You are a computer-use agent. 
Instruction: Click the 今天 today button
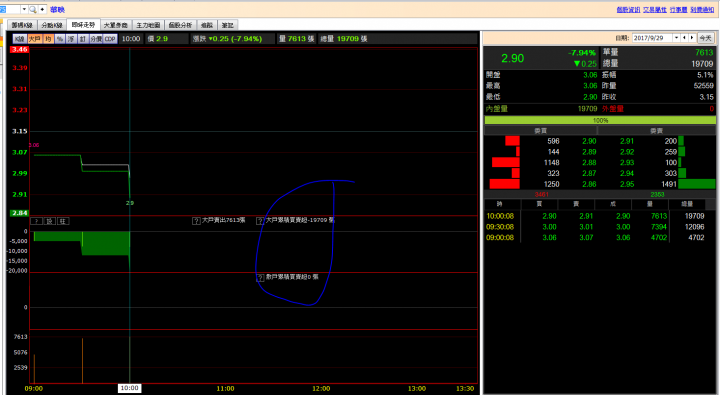(x=705, y=38)
